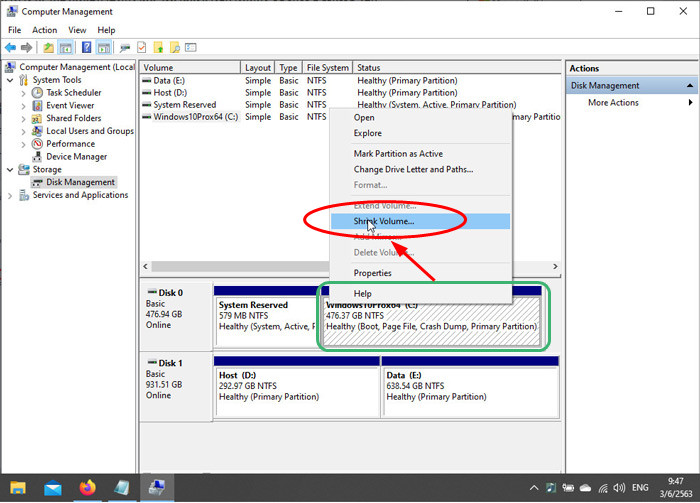Select Device Manager in the tree

pyautogui.click(x=76, y=157)
